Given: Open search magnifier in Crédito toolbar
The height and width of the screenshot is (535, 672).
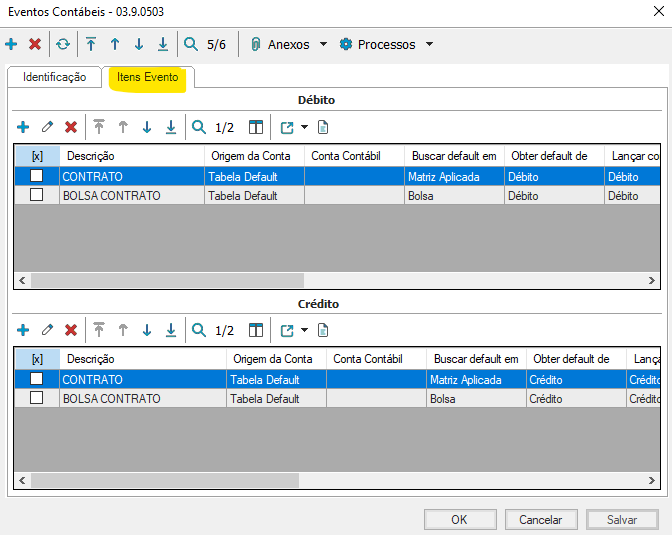Looking at the screenshot, I should pos(199,330).
